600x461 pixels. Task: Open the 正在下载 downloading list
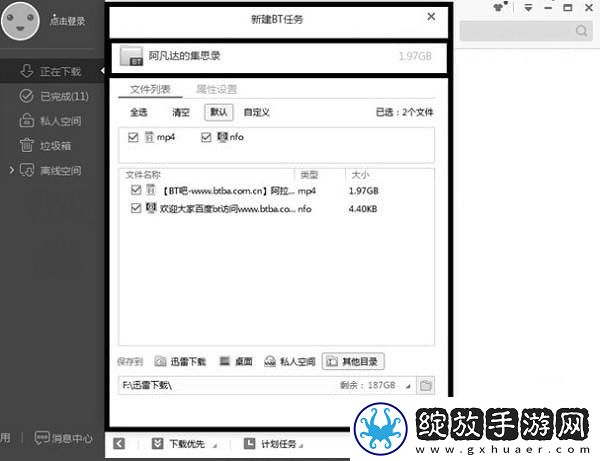52,71
